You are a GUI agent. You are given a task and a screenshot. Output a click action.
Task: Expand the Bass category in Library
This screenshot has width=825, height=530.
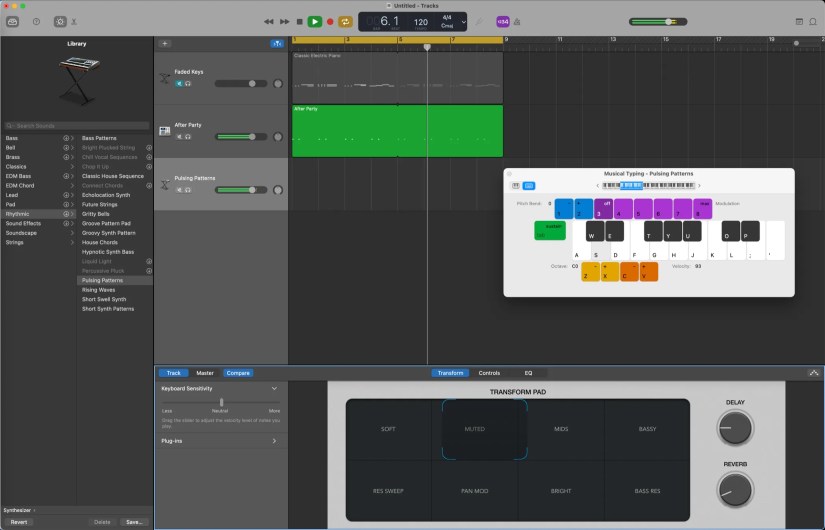(x=72, y=138)
